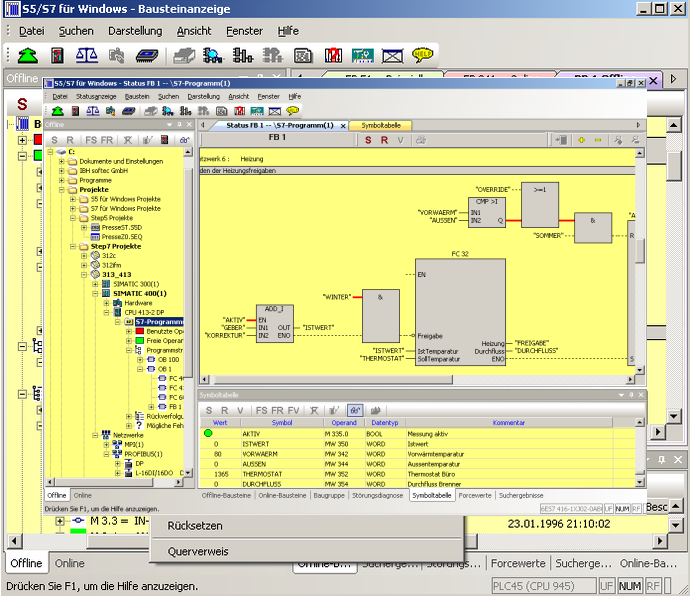Switch to yellow Symboltabelle tab beside Status FB 1
The height and width of the screenshot is (596, 690).
[381, 125]
